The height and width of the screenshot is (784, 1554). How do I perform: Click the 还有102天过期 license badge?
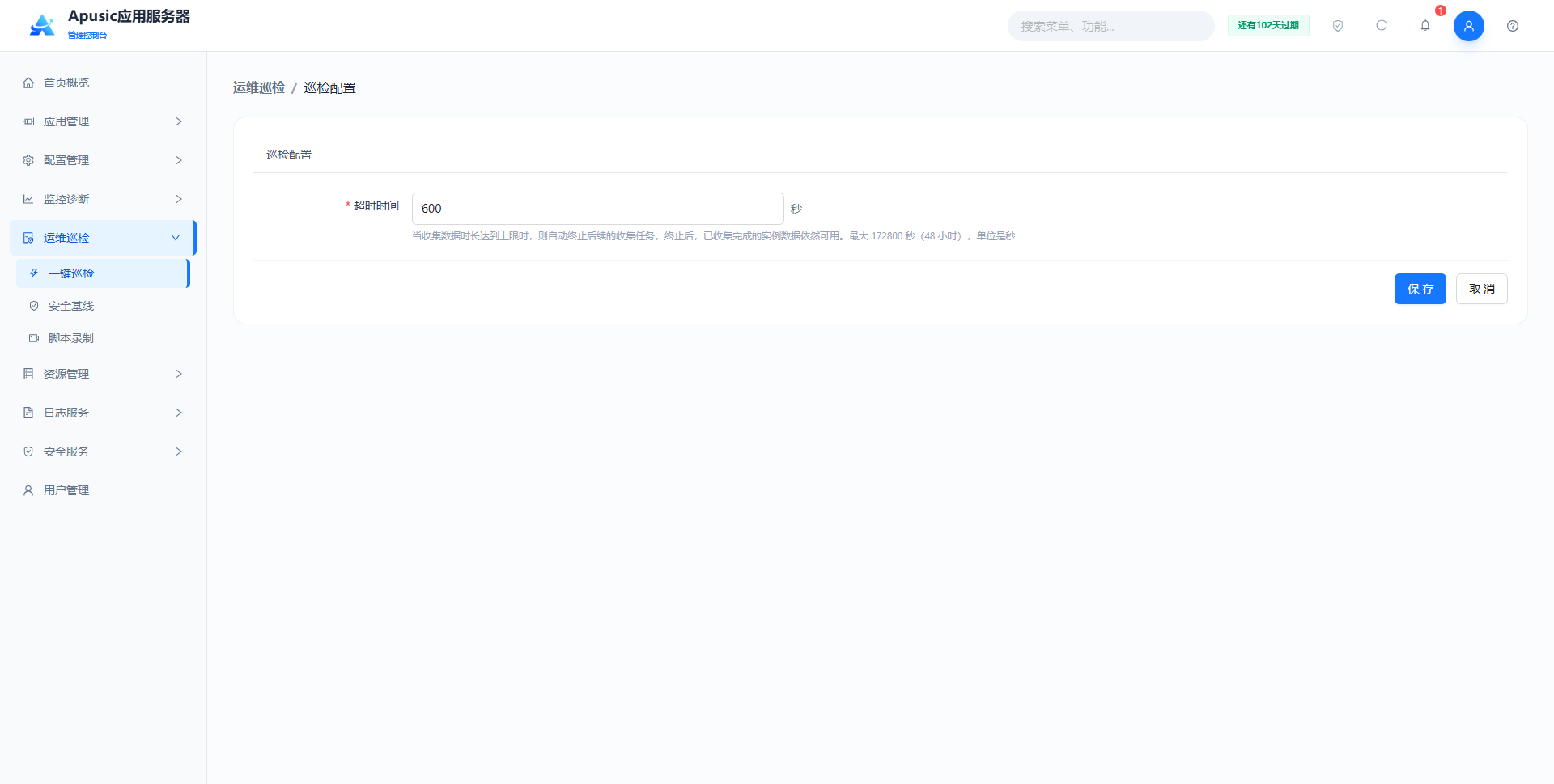1268,26
